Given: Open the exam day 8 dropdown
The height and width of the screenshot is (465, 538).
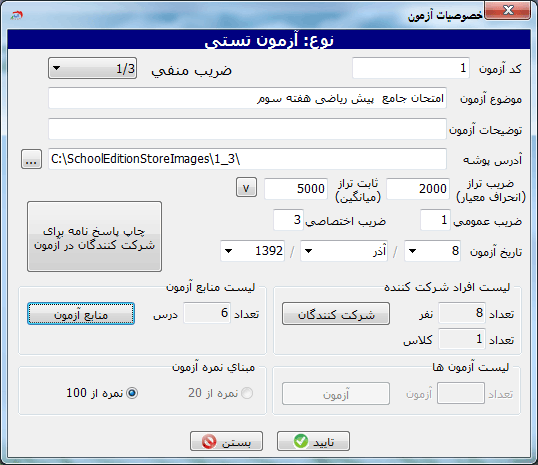Looking at the screenshot, I should click(432, 251).
